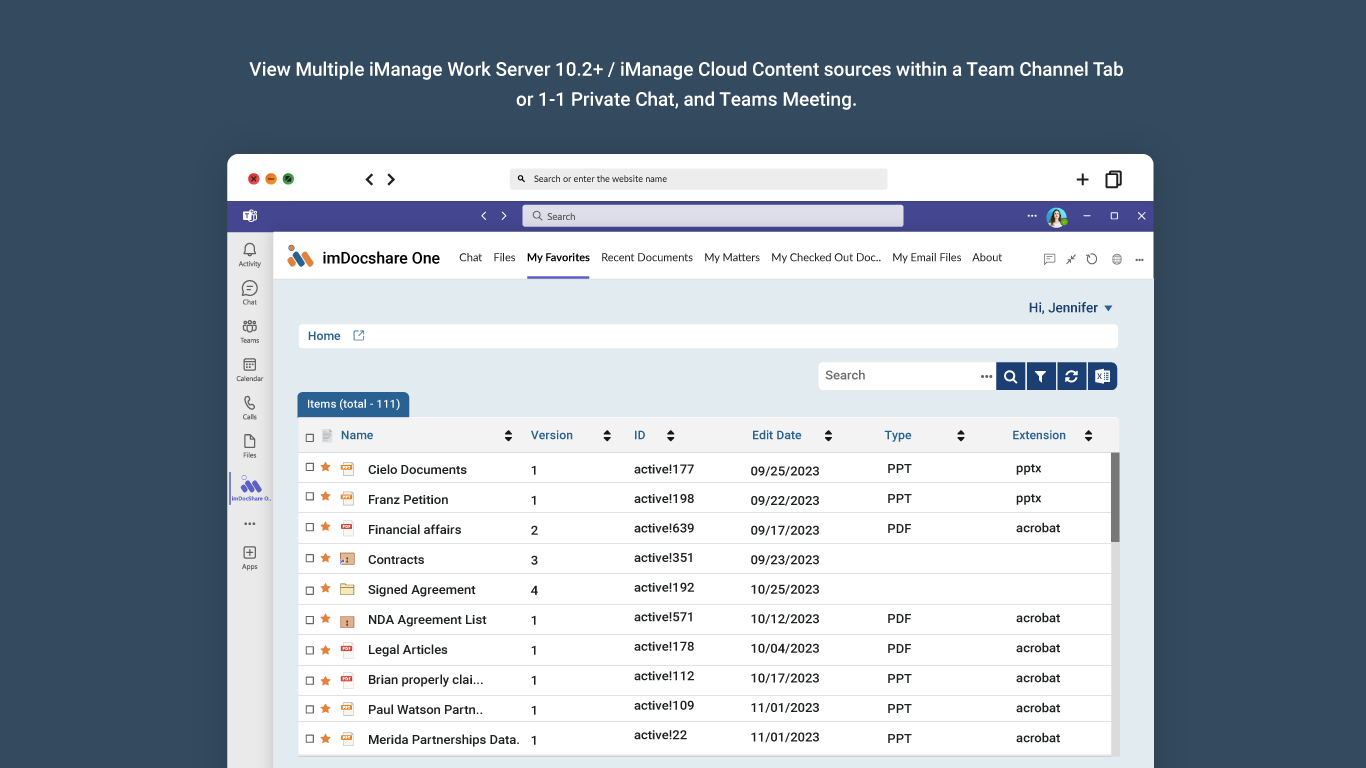
Task: Open search options ellipsis in Search box
Action: (x=987, y=376)
